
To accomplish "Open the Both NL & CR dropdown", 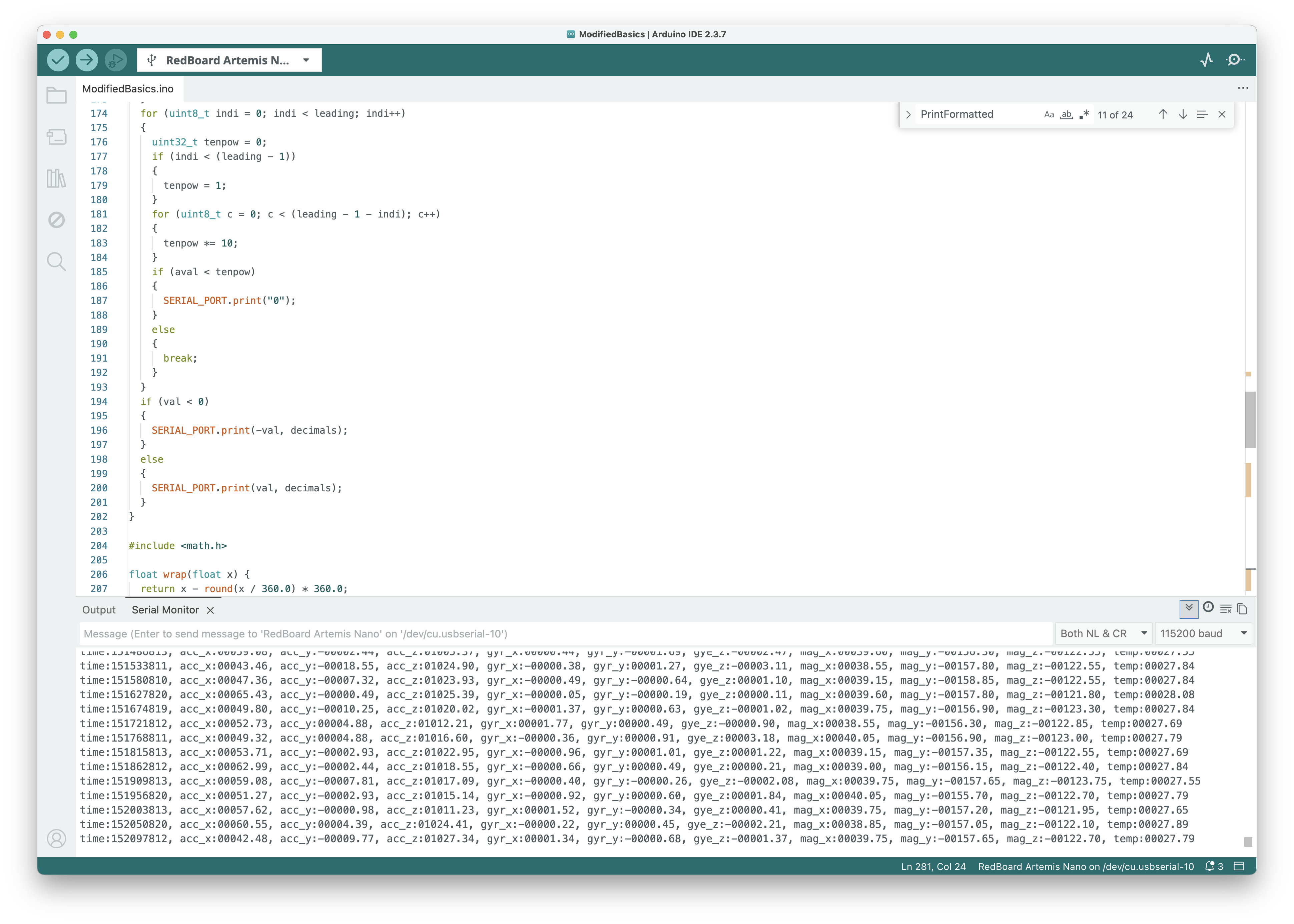I will click(1102, 633).
